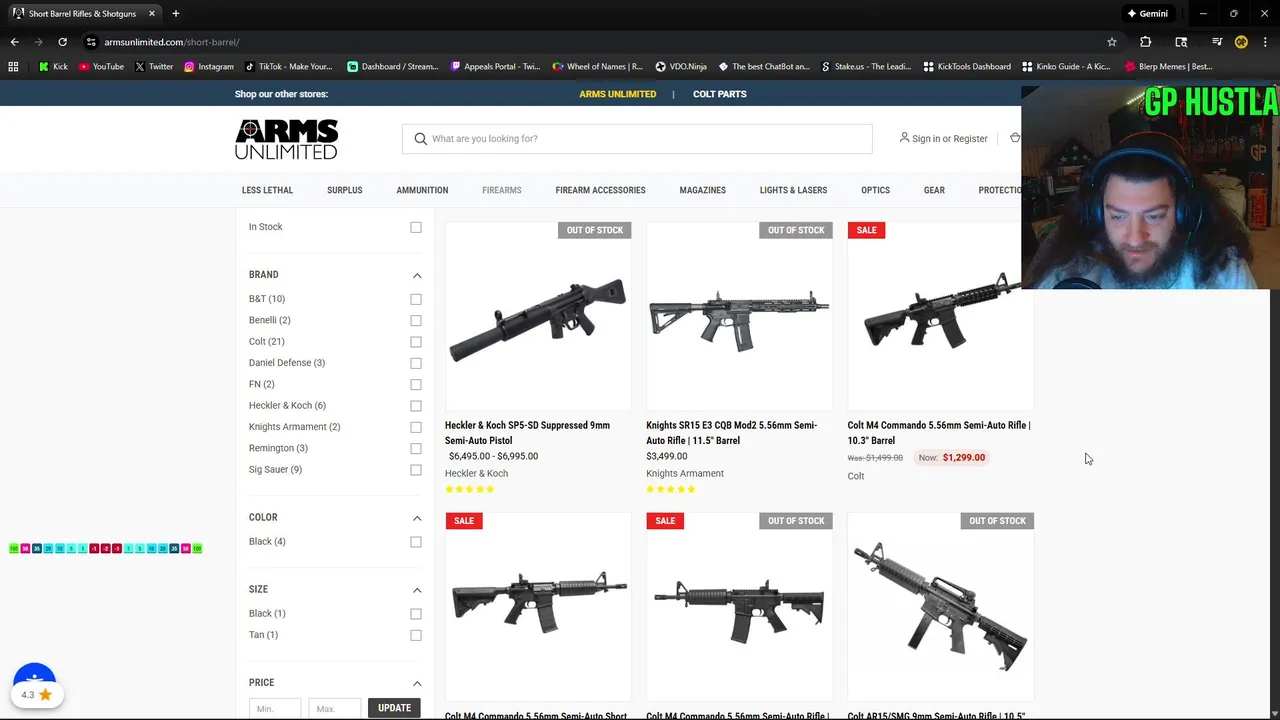Open the Firearm Accessories menu
Image resolution: width=1280 pixels, height=720 pixels.
[600, 190]
